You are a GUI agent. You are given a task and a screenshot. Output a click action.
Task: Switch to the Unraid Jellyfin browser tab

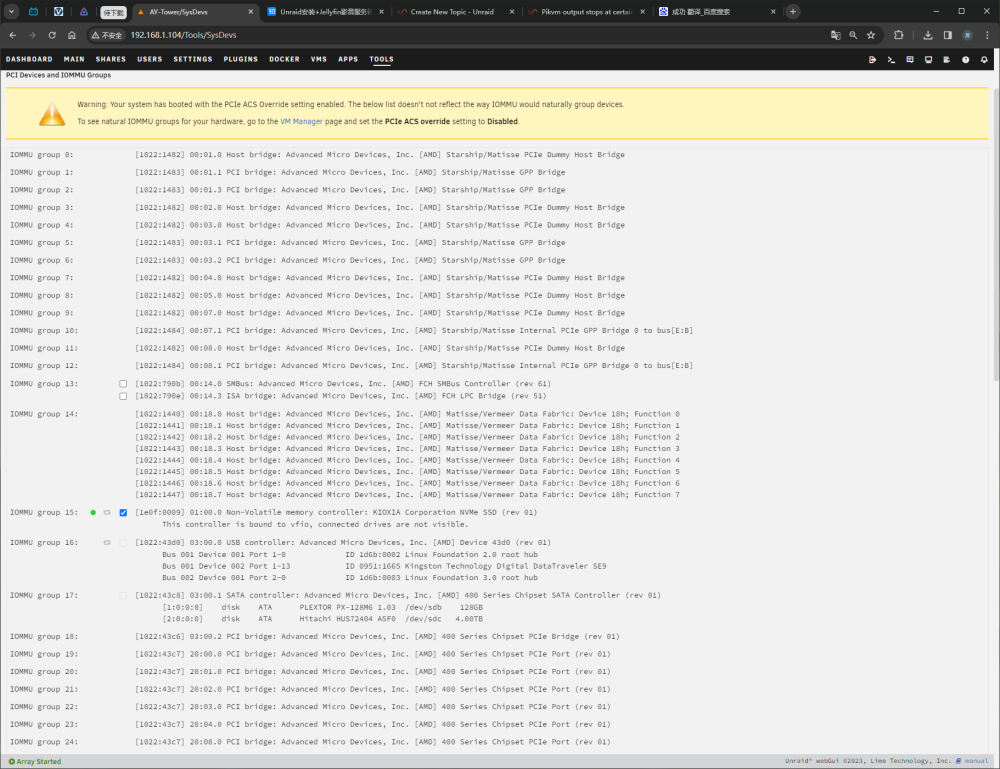(x=325, y=11)
